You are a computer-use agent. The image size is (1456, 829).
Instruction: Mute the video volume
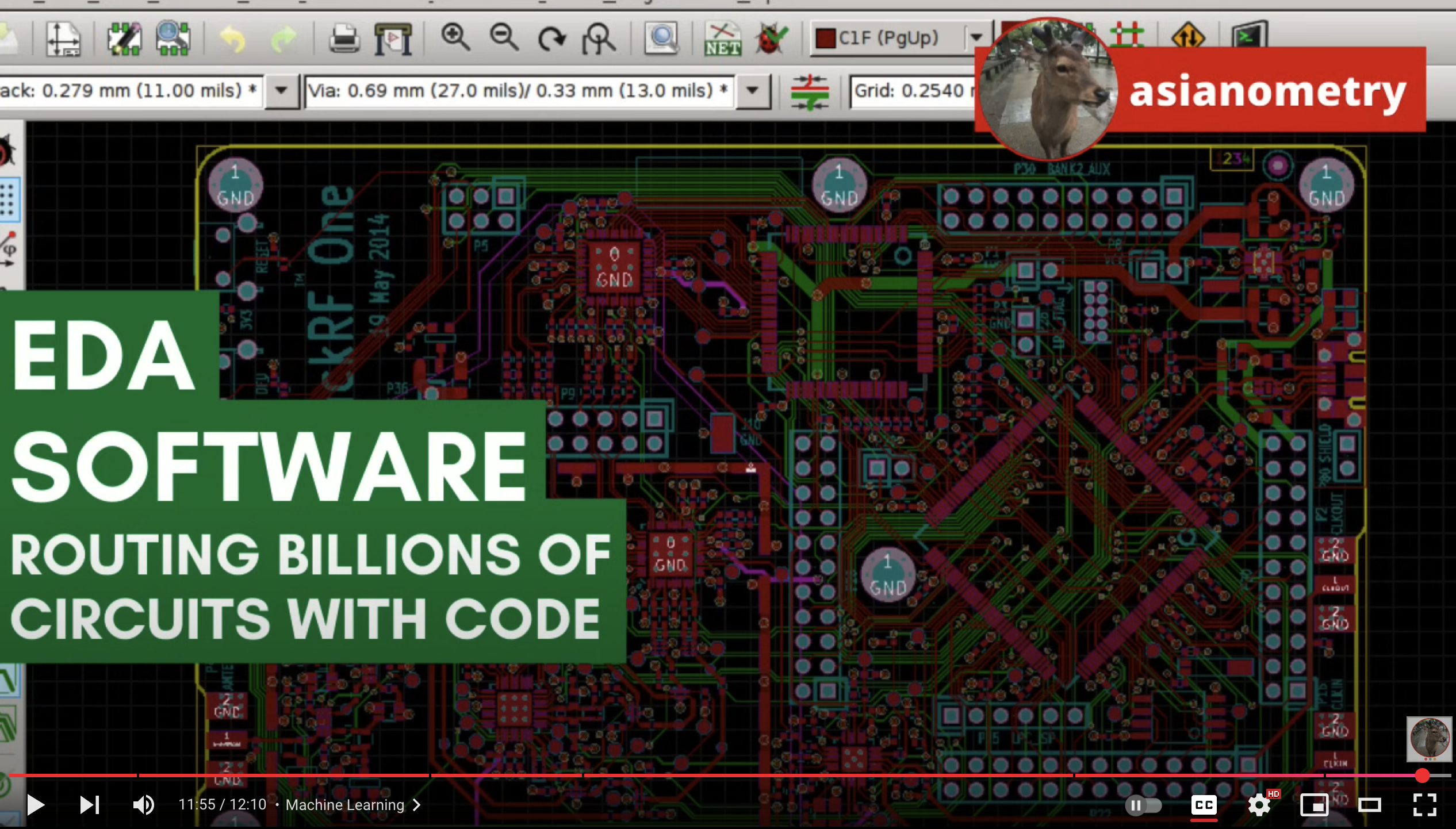(x=143, y=805)
